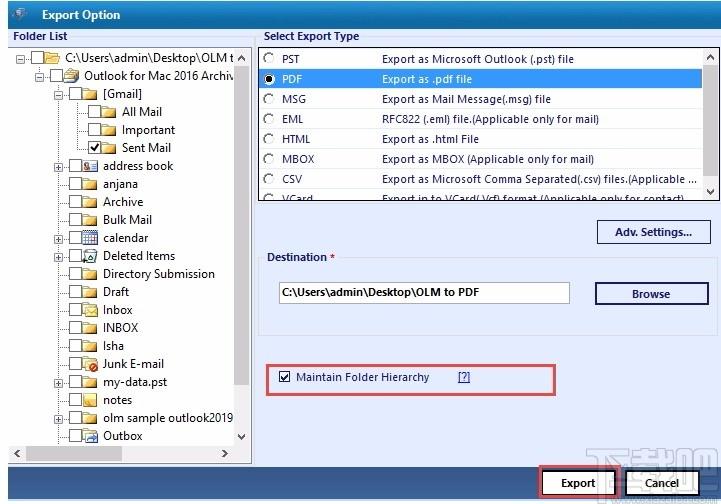Expand the my-data.pst node
721x504 pixels.
point(58,383)
